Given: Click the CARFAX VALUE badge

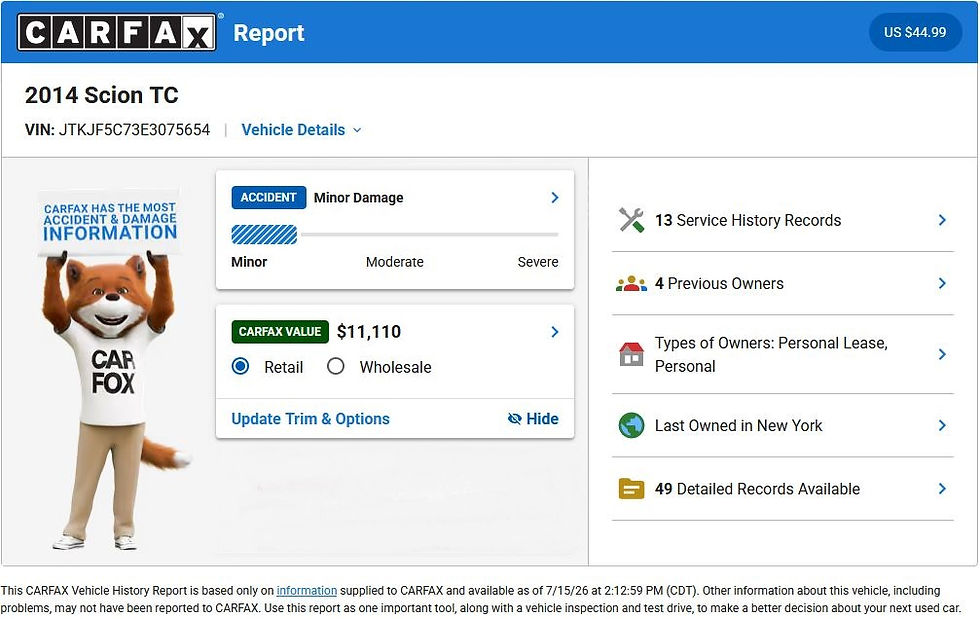Looking at the screenshot, I should tap(279, 332).
